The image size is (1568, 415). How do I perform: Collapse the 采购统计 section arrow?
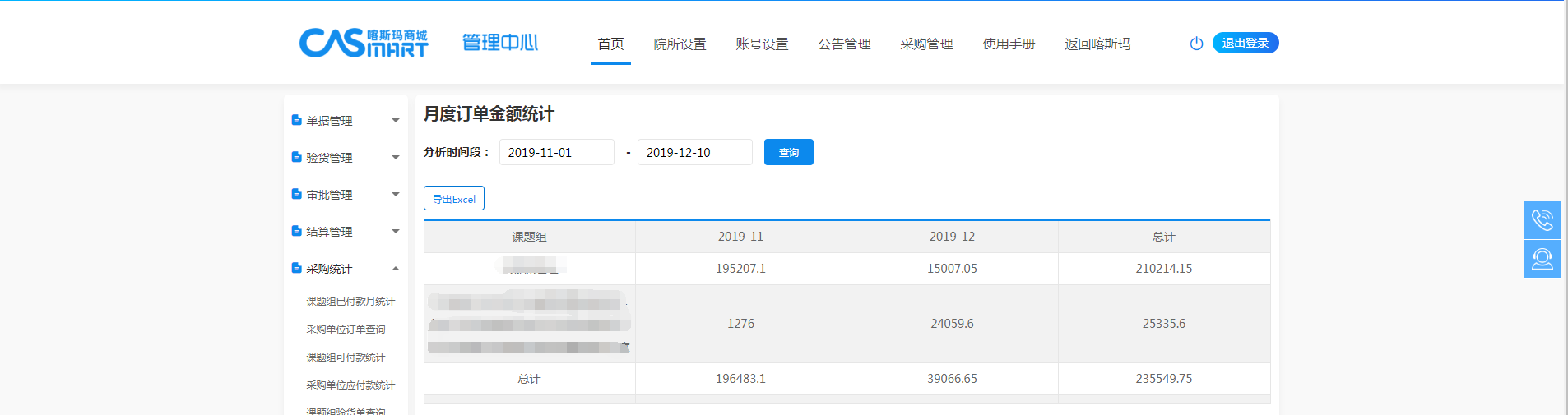click(396, 269)
